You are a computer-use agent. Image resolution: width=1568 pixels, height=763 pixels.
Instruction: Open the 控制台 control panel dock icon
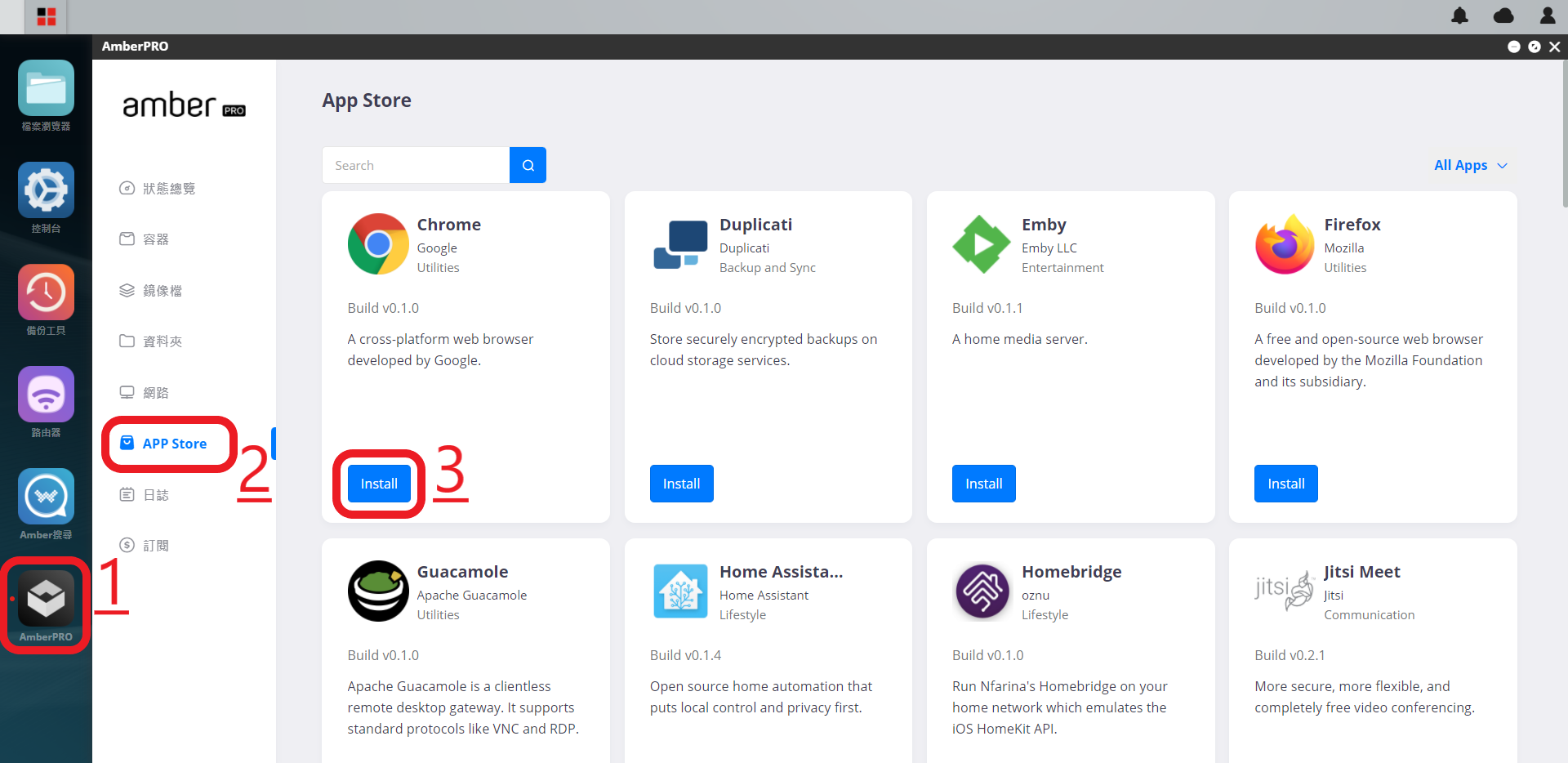coord(46,190)
